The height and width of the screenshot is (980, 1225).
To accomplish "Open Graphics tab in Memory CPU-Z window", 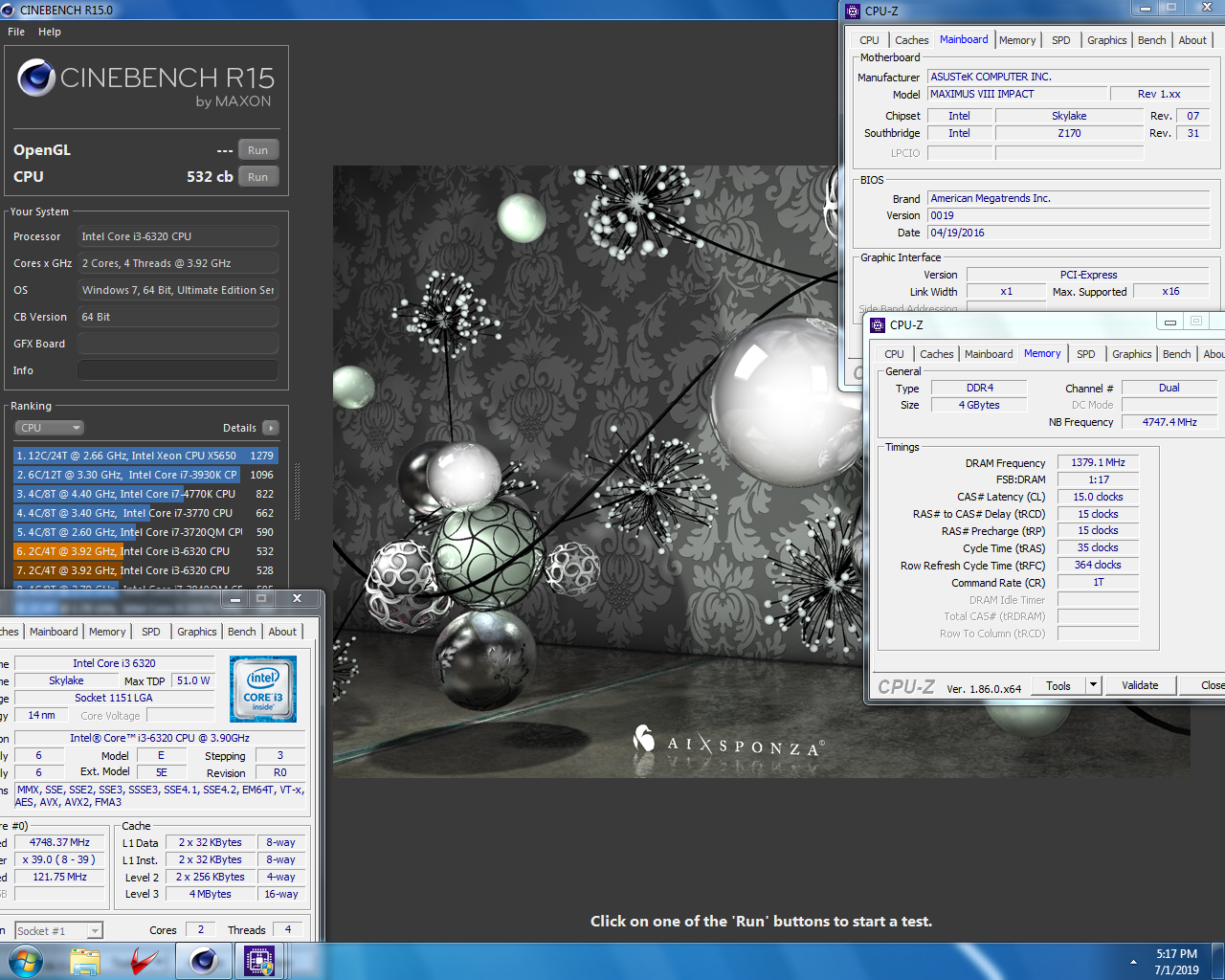I will coord(1131,354).
